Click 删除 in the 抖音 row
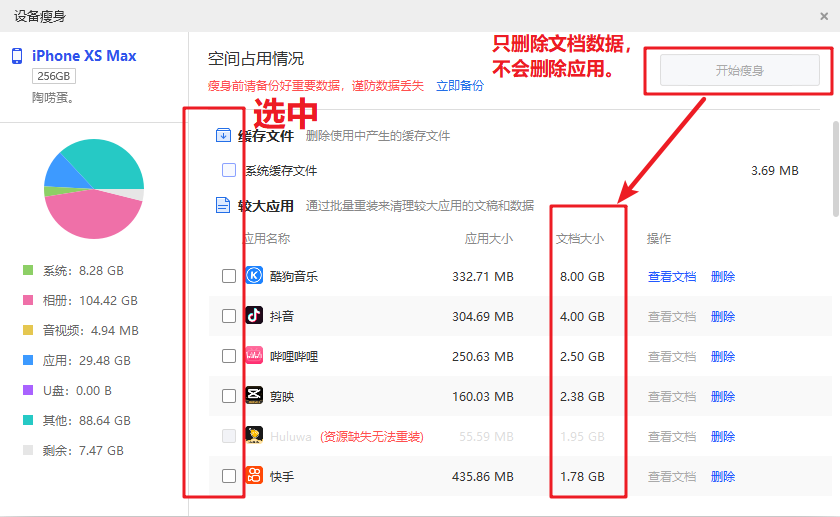Viewport: 840px width, 517px height. [x=723, y=317]
